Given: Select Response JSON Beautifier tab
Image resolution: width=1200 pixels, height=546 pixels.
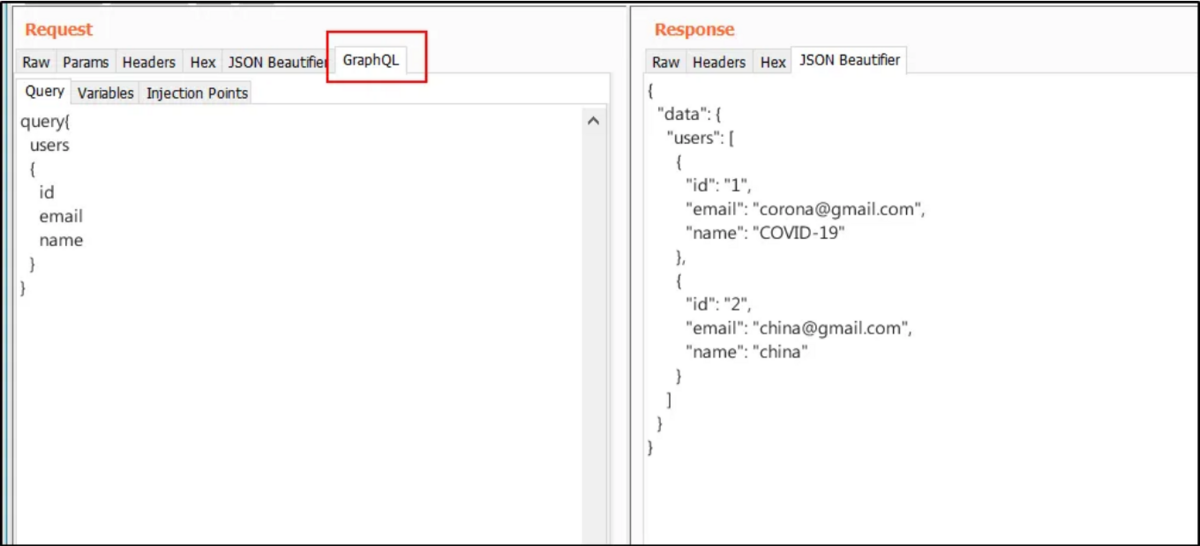Looking at the screenshot, I should coord(849,60).
